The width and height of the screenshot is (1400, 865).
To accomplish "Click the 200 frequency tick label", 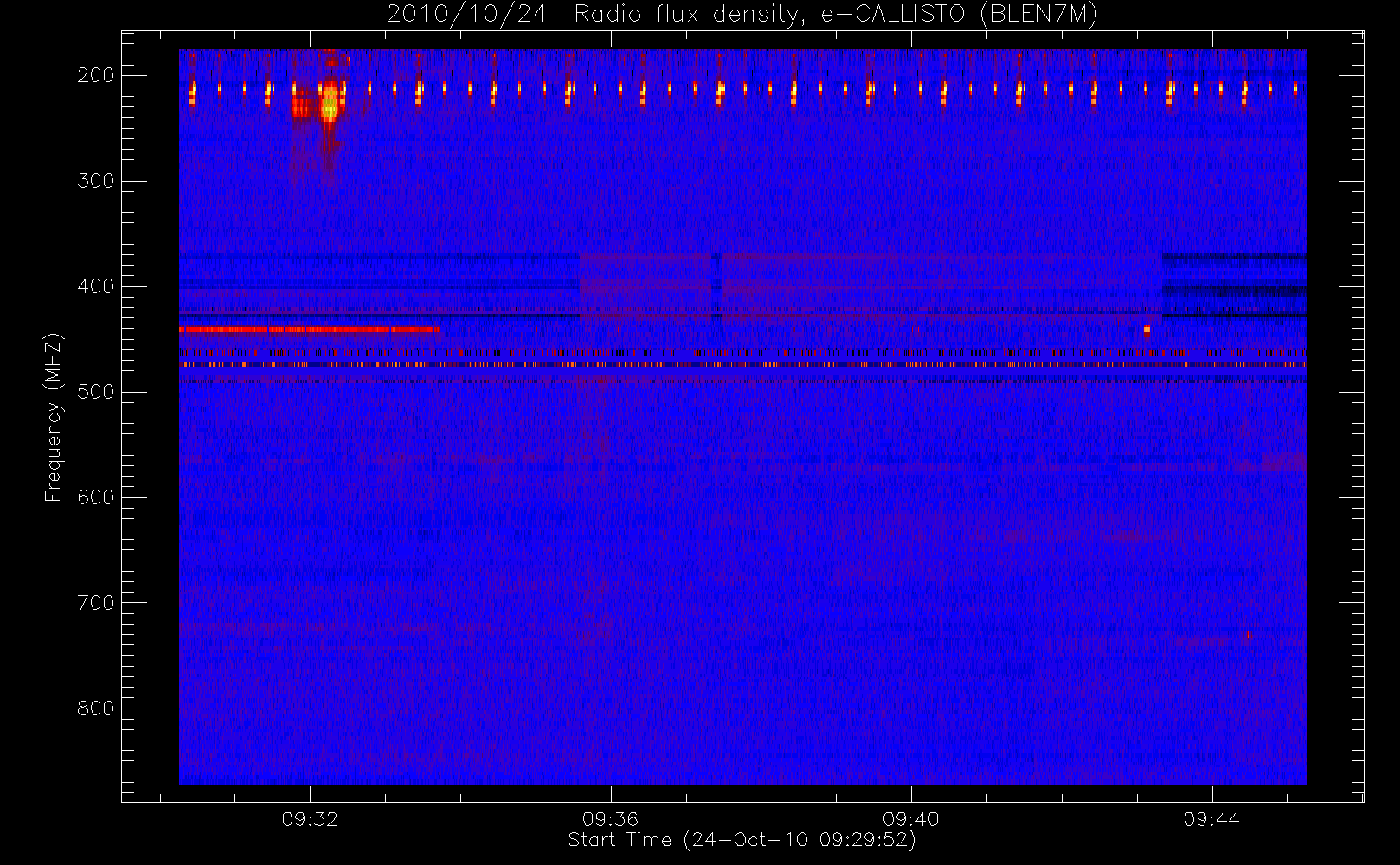I will [96, 75].
